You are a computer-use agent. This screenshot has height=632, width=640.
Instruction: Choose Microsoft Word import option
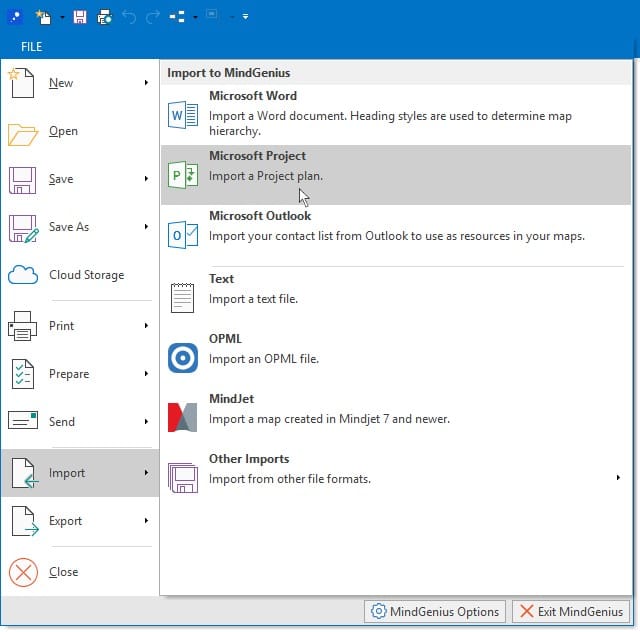click(x=396, y=115)
